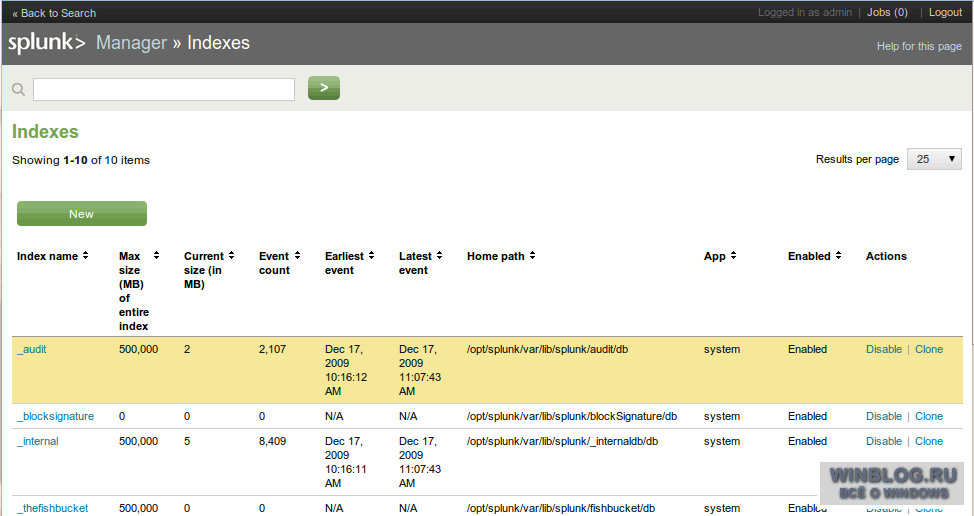This screenshot has width=974, height=516.
Task: Click _internal Earliest event 10:16:11 AM cell
Action: point(345,462)
